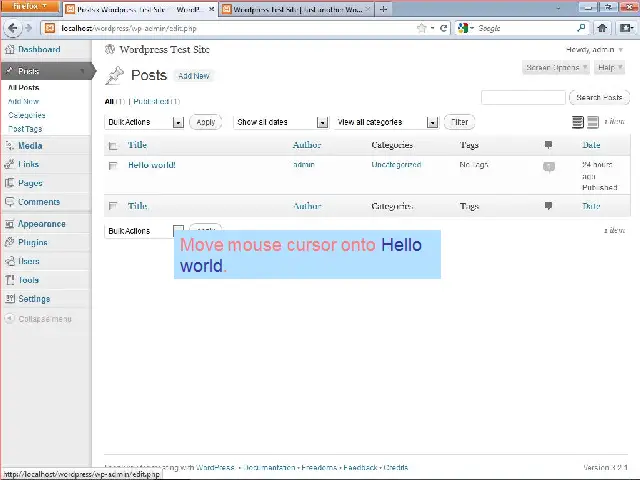The height and width of the screenshot is (480, 640).
Task: Open All Posts submenu item
Action: click(24, 87)
